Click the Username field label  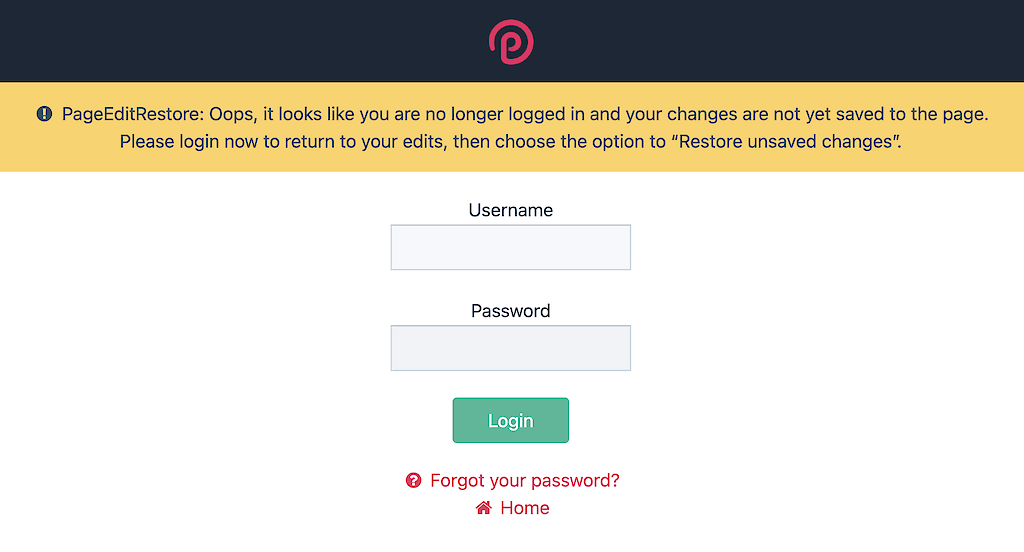click(511, 210)
